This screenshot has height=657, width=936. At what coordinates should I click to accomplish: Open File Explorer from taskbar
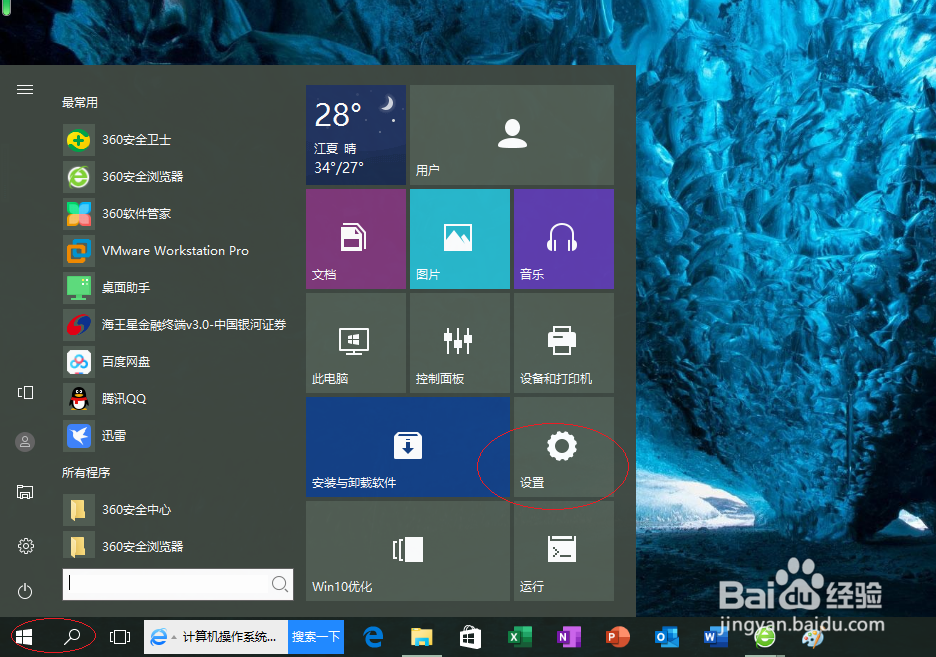click(x=421, y=637)
